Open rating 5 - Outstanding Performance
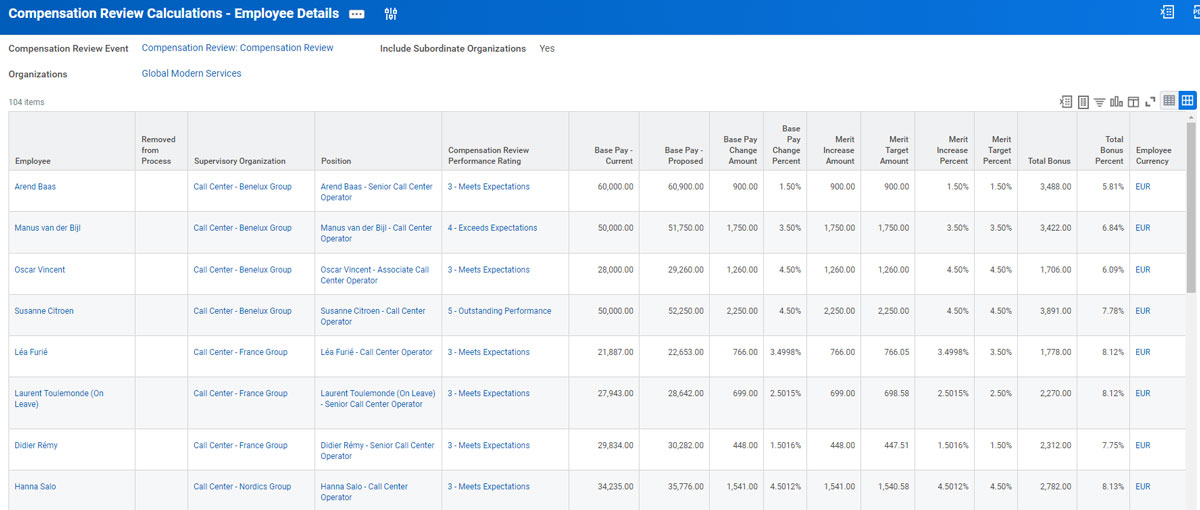 [500, 311]
